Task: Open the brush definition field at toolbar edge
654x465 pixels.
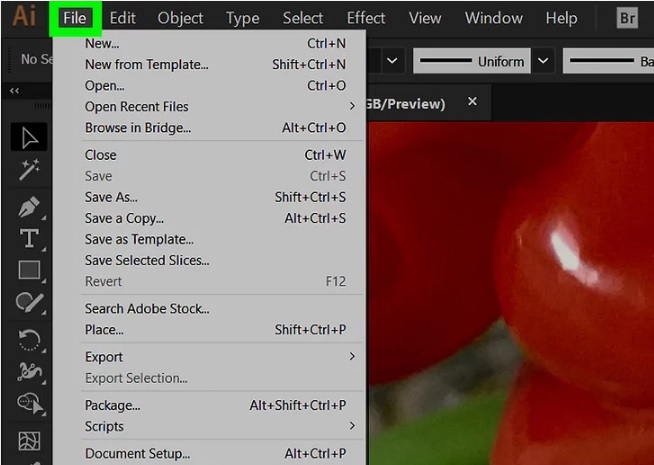Action: 609,61
